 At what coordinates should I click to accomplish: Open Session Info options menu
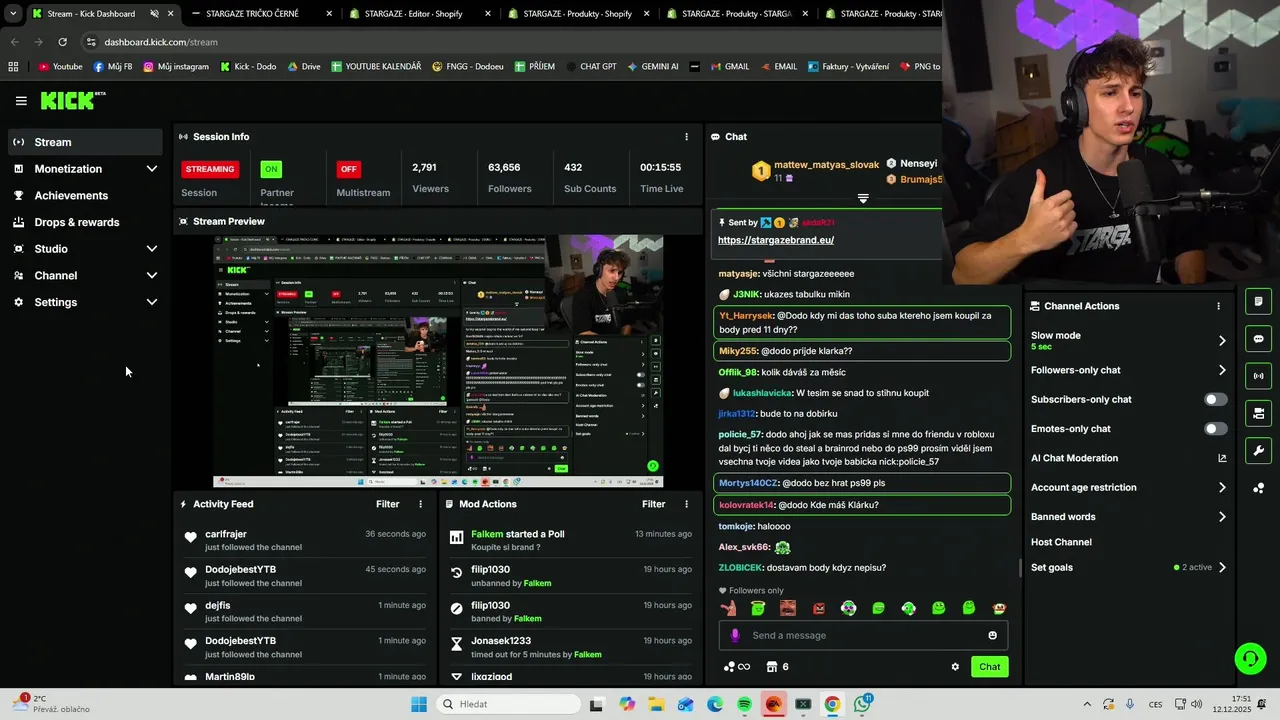[686, 137]
